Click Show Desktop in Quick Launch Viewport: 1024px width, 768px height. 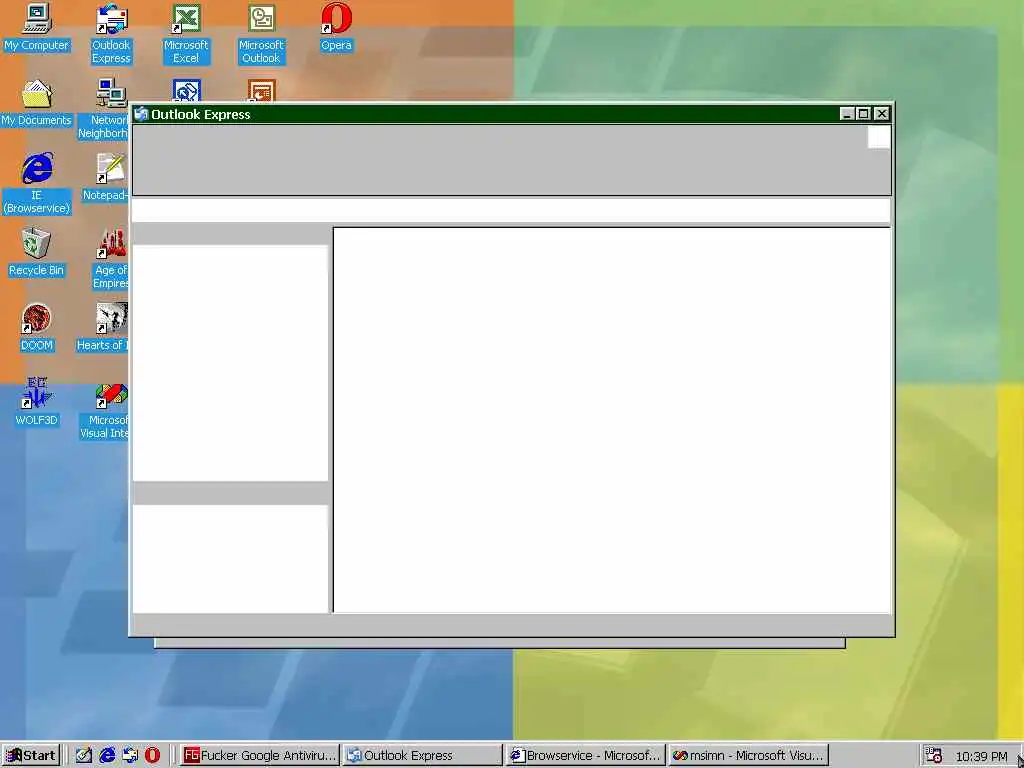83,756
